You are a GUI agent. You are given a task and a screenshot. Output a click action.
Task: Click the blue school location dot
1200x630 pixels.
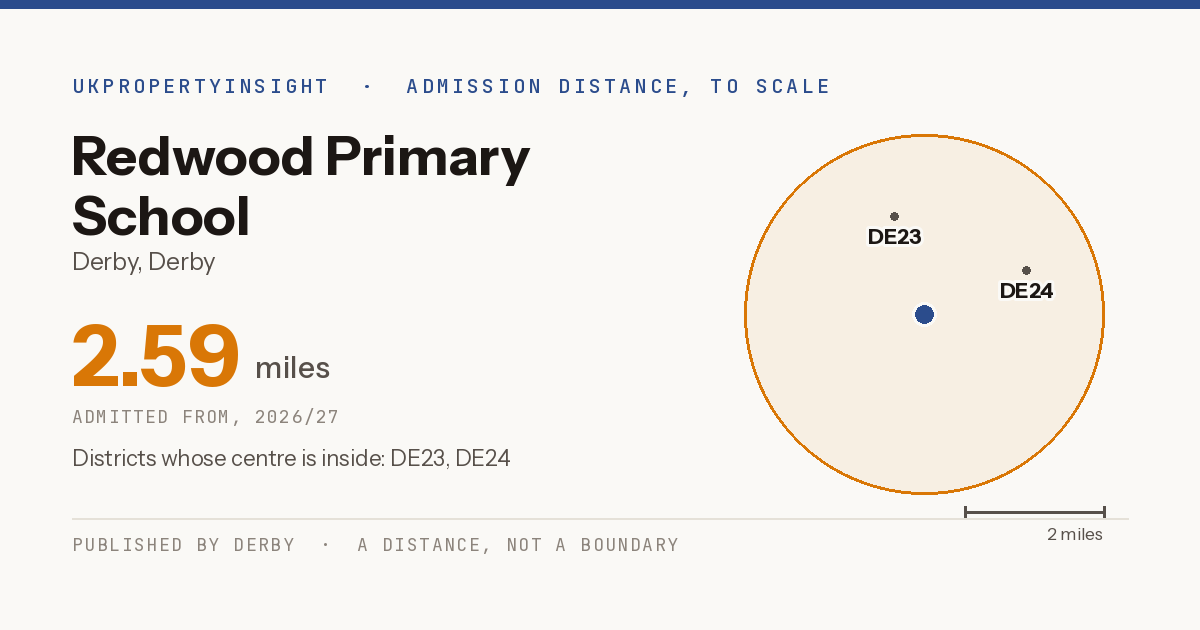pyautogui.click(x=924, y=315)
